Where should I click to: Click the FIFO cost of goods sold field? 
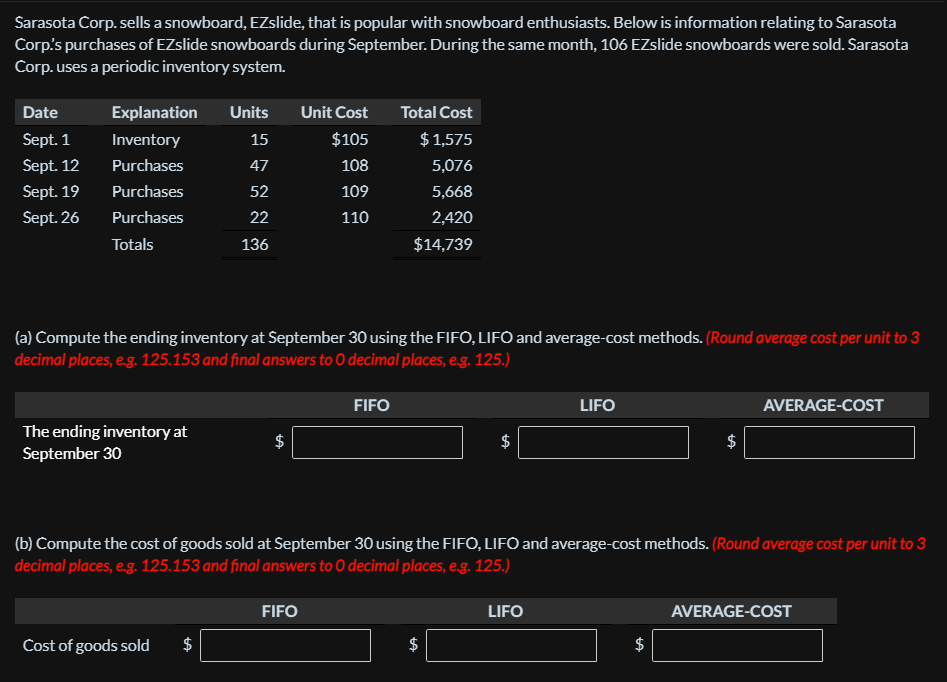tap(286, 645)
